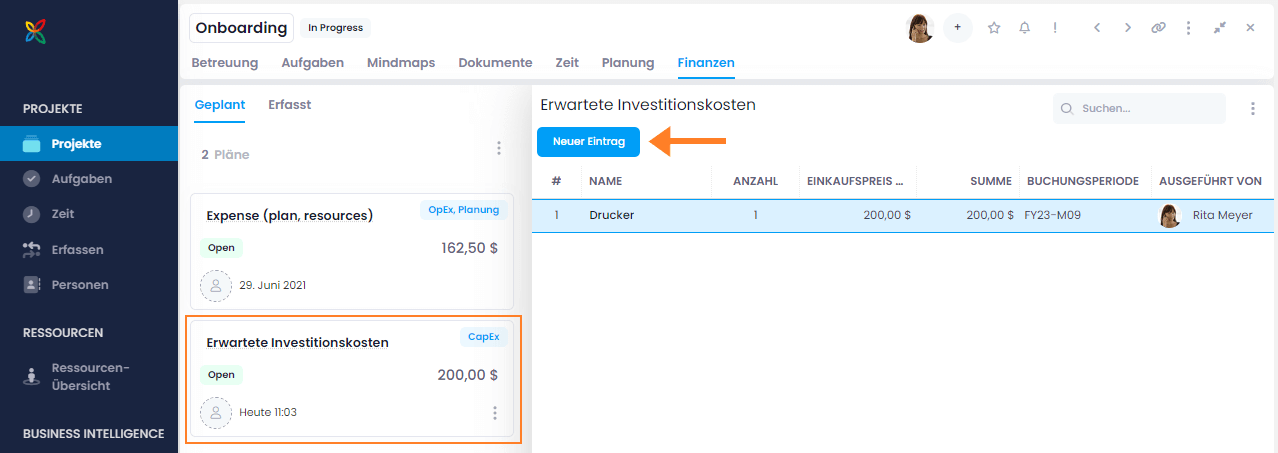
Task: Add a member with plus button
Action: (957, 28)
